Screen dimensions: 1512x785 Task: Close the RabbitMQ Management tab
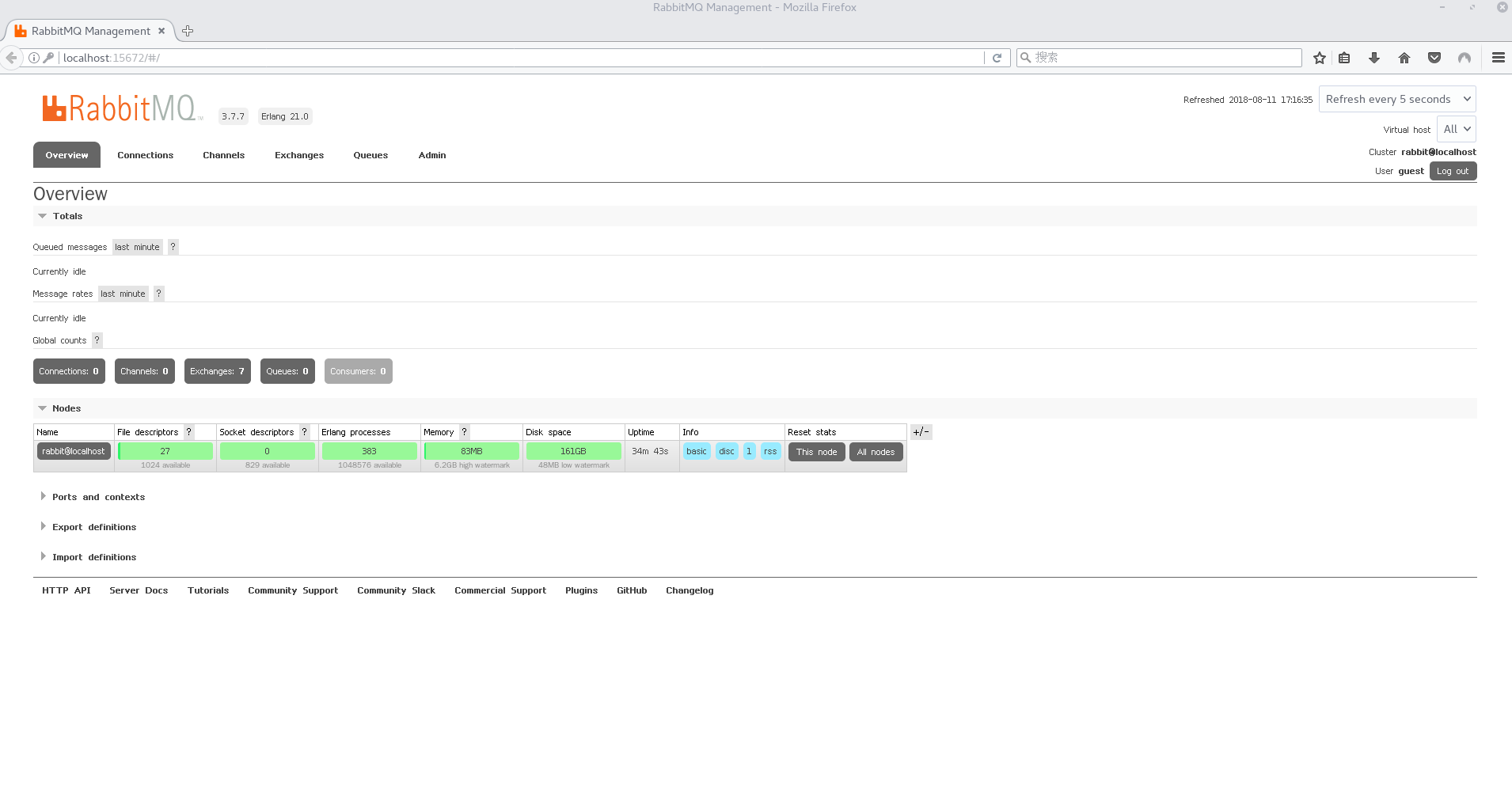click(161, 31)
